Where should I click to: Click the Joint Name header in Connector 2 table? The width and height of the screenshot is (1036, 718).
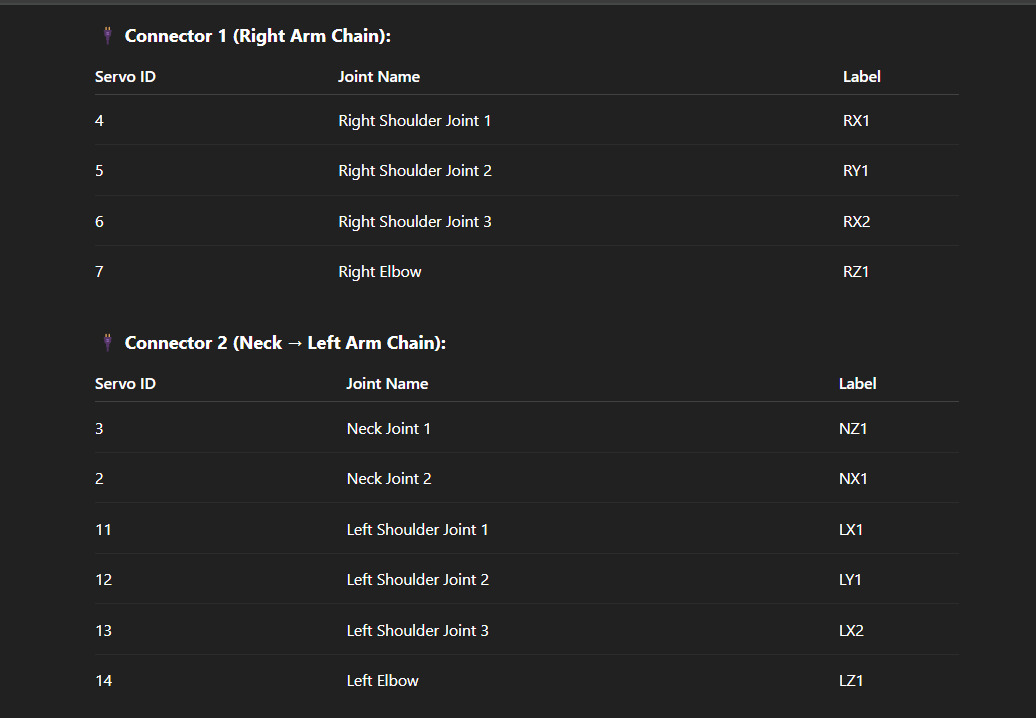coord(387,384)
